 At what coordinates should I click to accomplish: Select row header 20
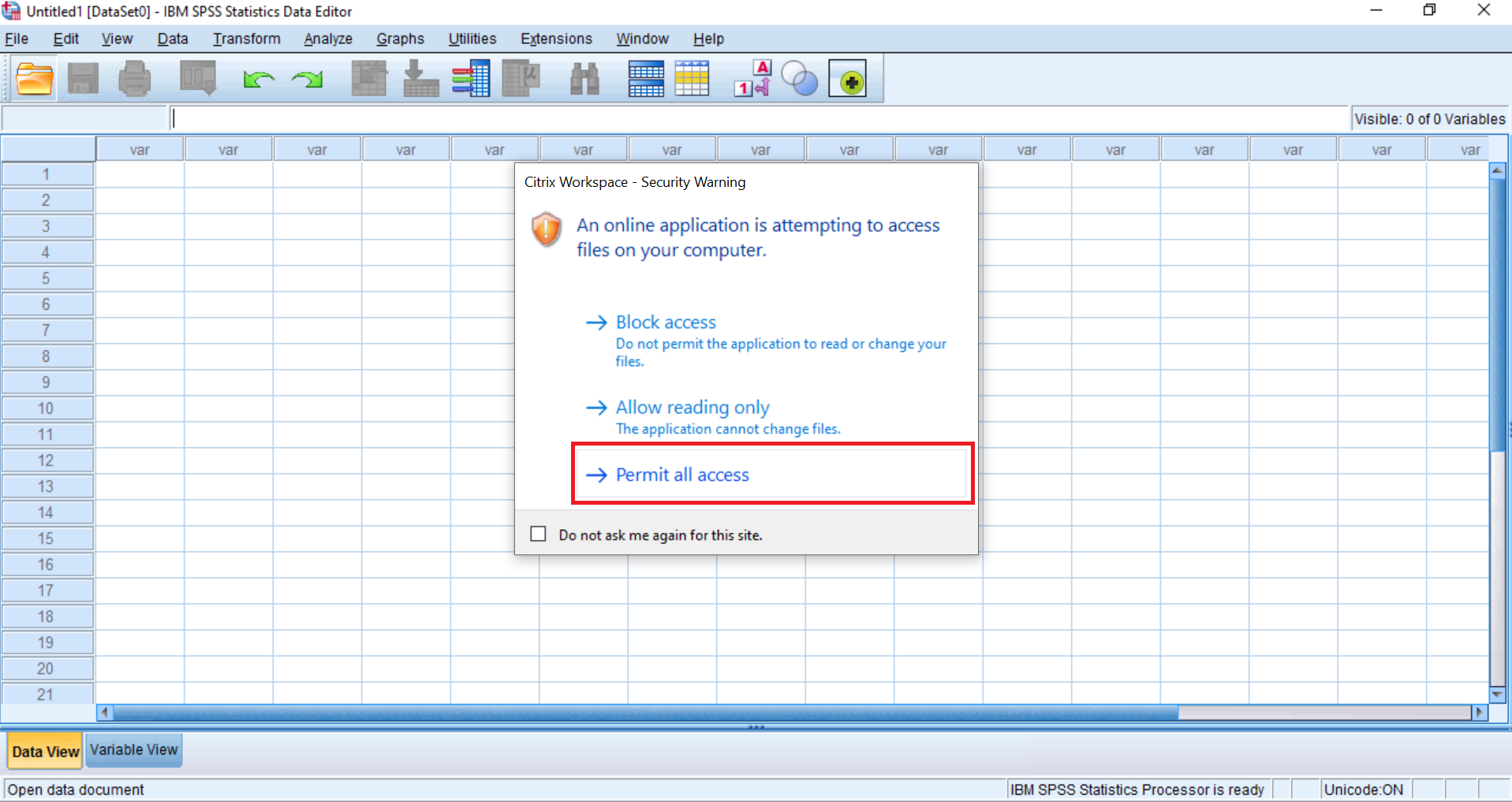(47, 669)
